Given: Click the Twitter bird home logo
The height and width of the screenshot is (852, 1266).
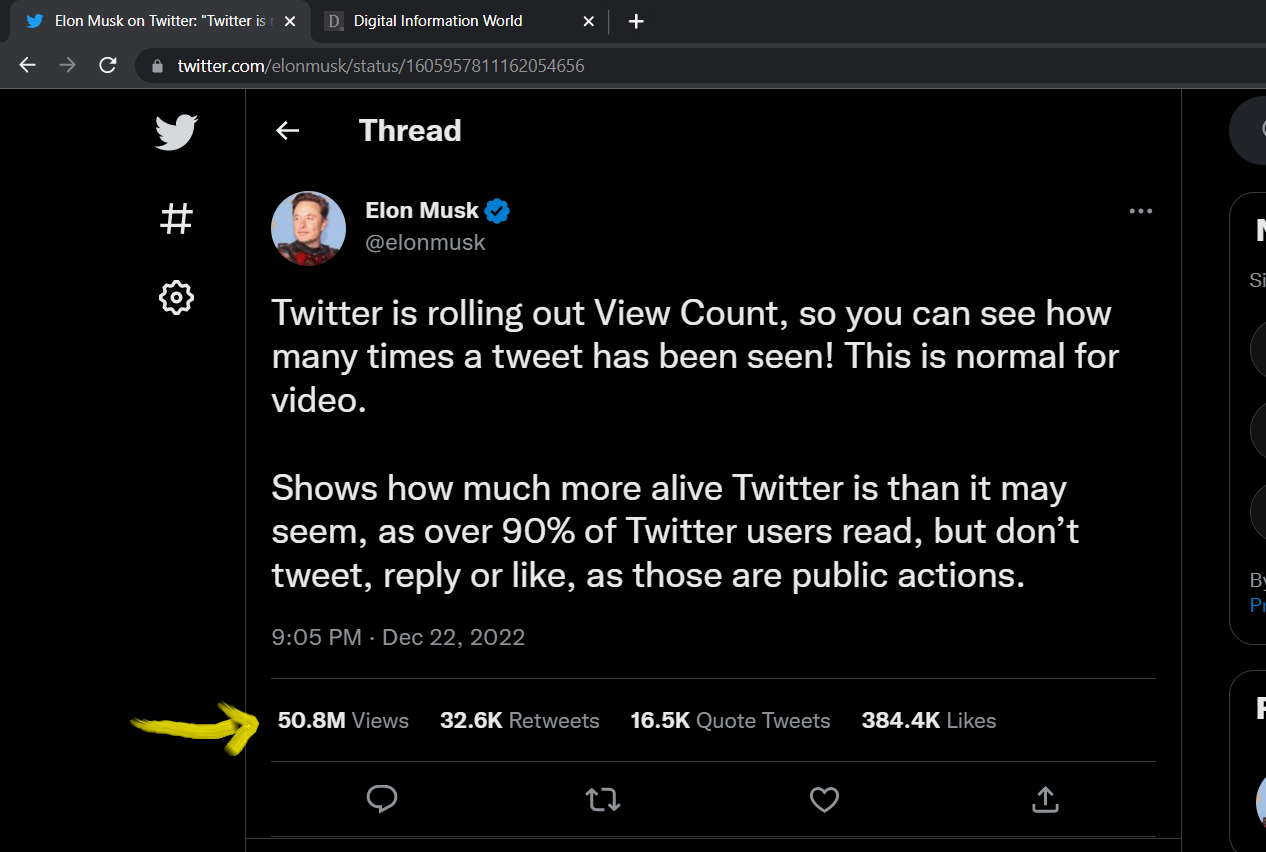Looking at the screenshot, I should [176, 132].
